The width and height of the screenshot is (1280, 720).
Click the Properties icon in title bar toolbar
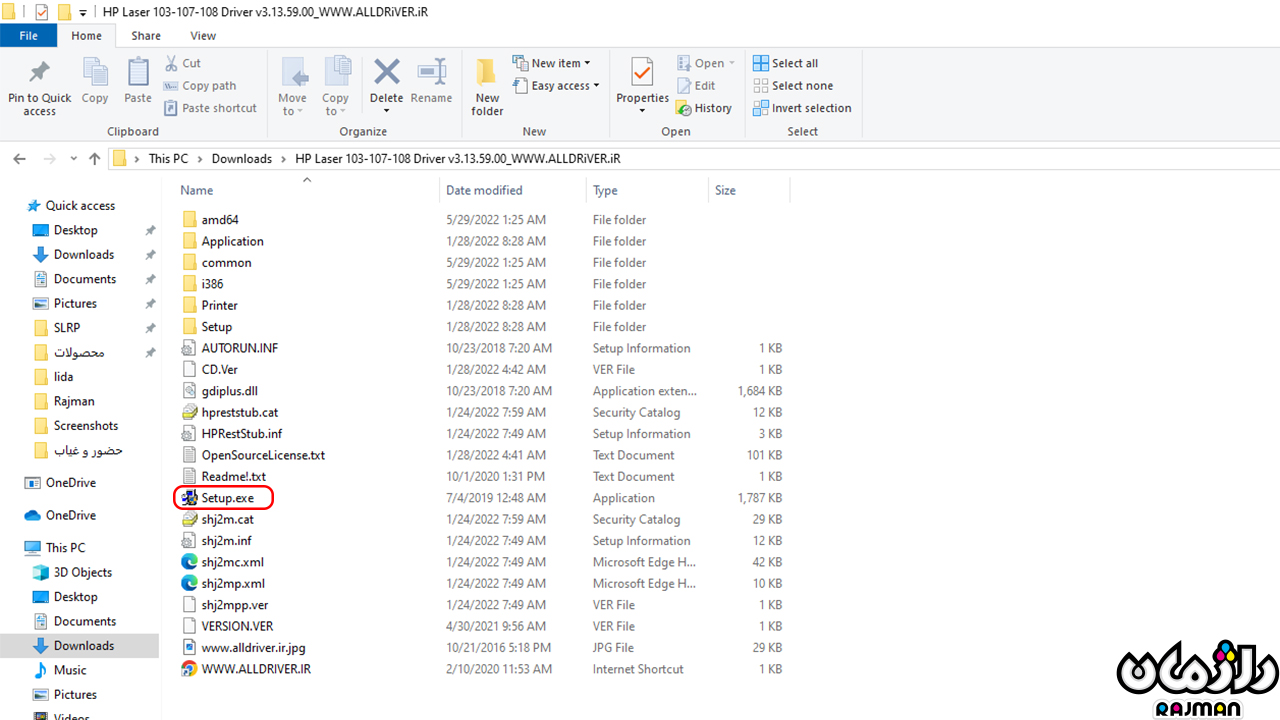[41, 12]
